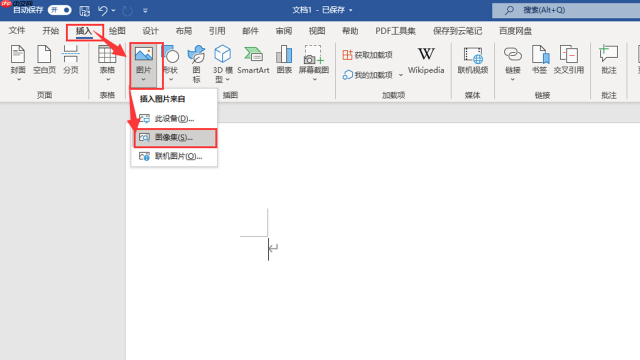Open the 帮助 tab

tap(350, 31)
